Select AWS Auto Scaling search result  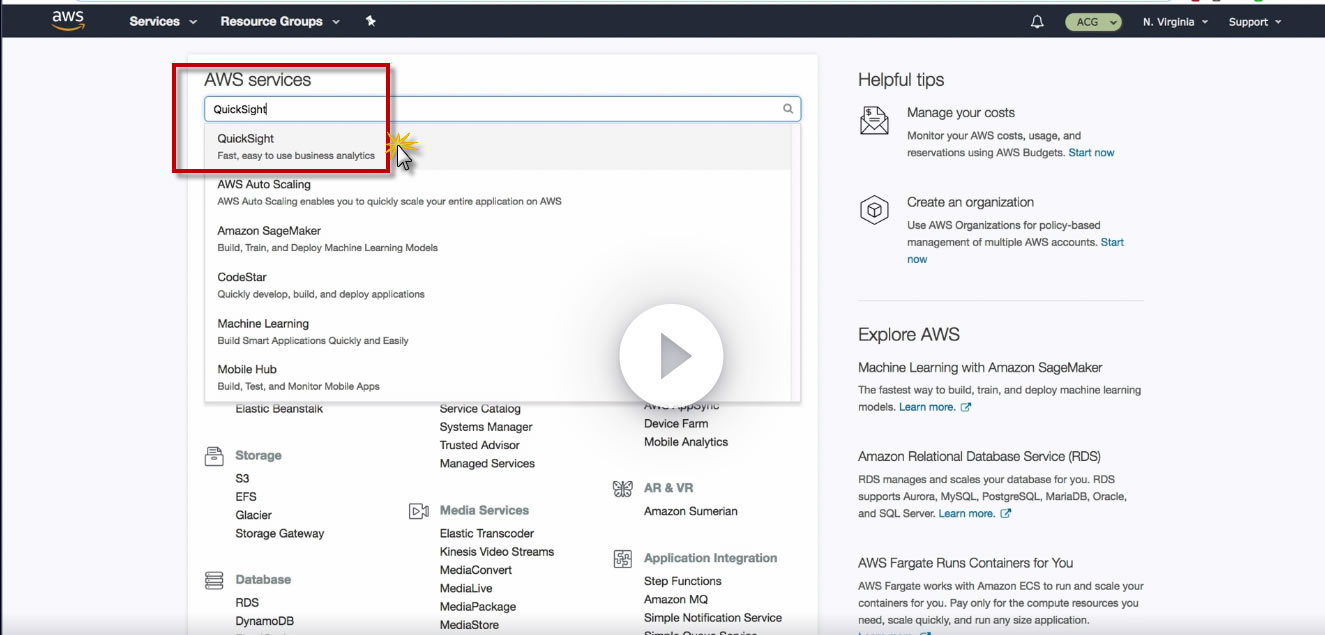(x=498, y=193)
